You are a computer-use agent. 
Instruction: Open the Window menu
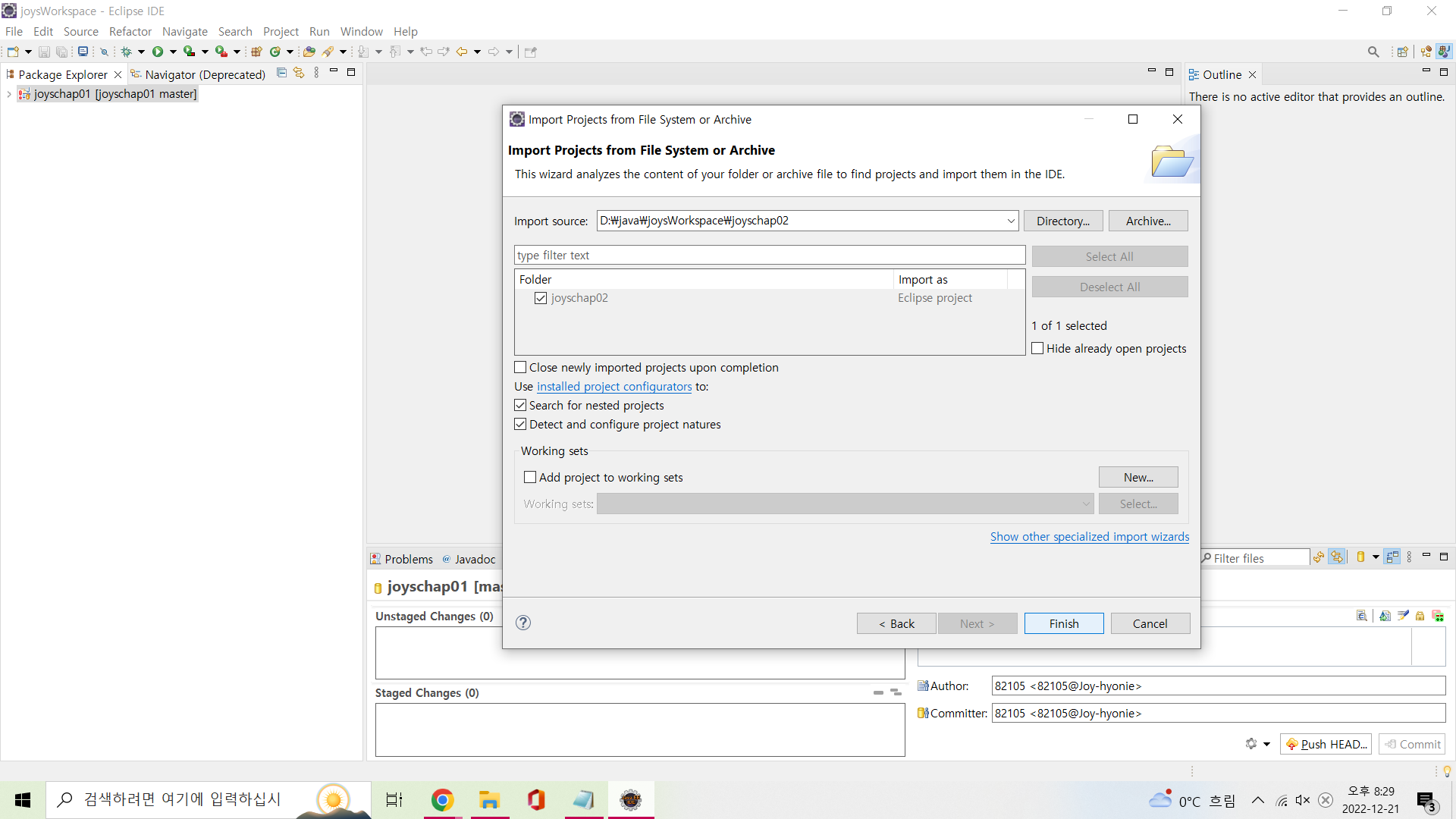(361, 31)
